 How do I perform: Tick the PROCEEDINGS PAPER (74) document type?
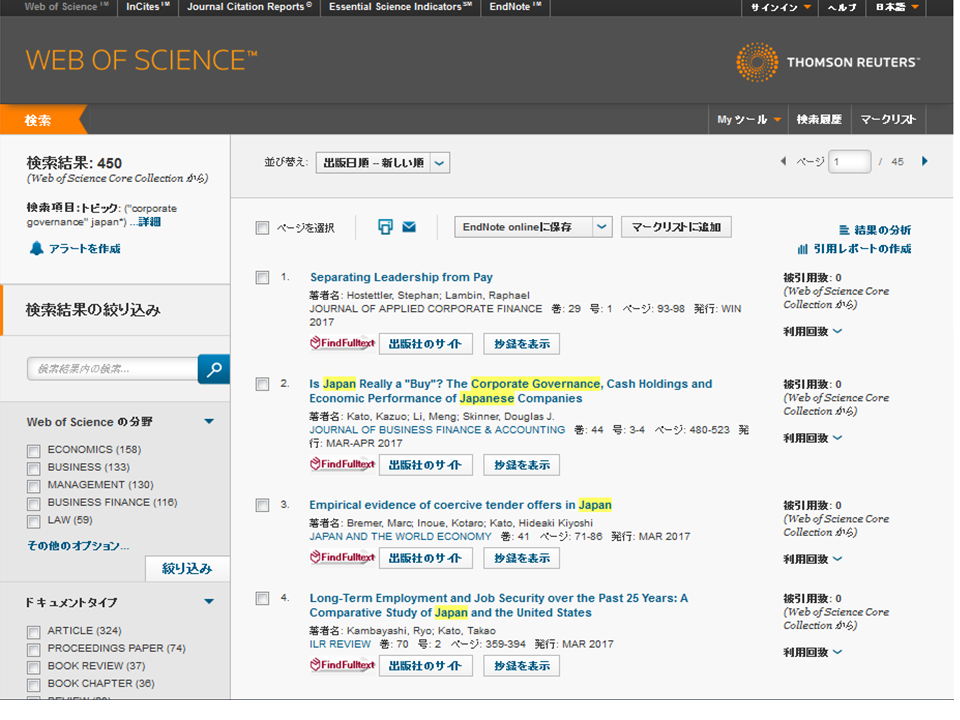tap(34, 649)
